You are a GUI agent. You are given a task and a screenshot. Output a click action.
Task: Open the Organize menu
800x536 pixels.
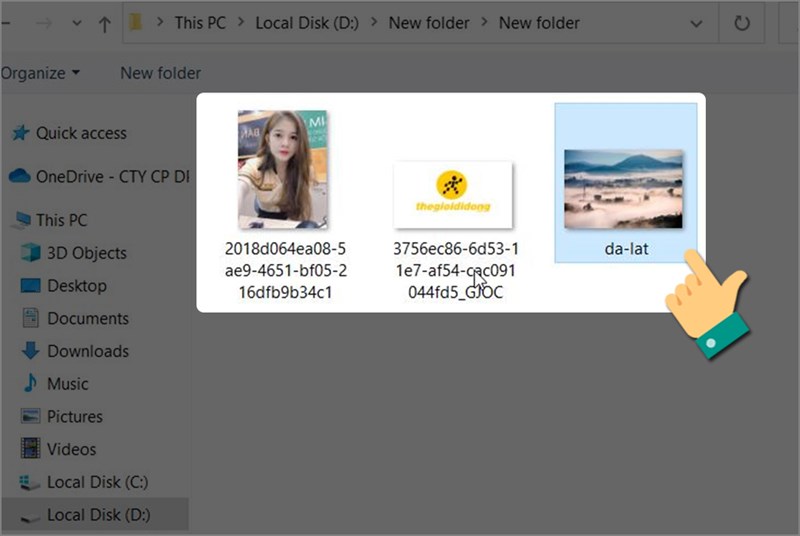click(41, 73)
